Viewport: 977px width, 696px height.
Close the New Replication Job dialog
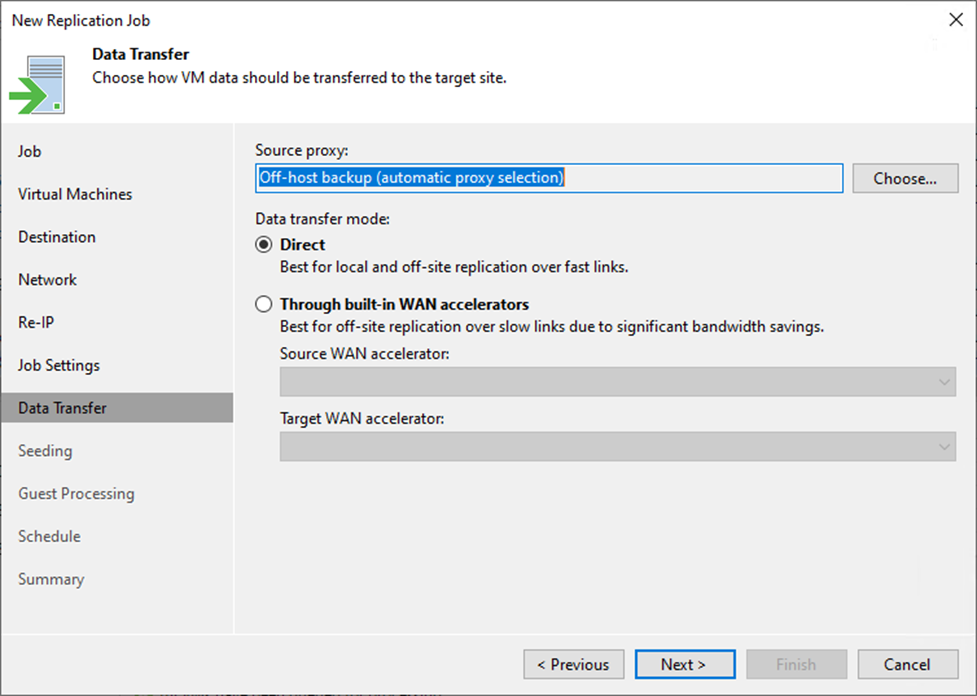click(x=954, y=20)
